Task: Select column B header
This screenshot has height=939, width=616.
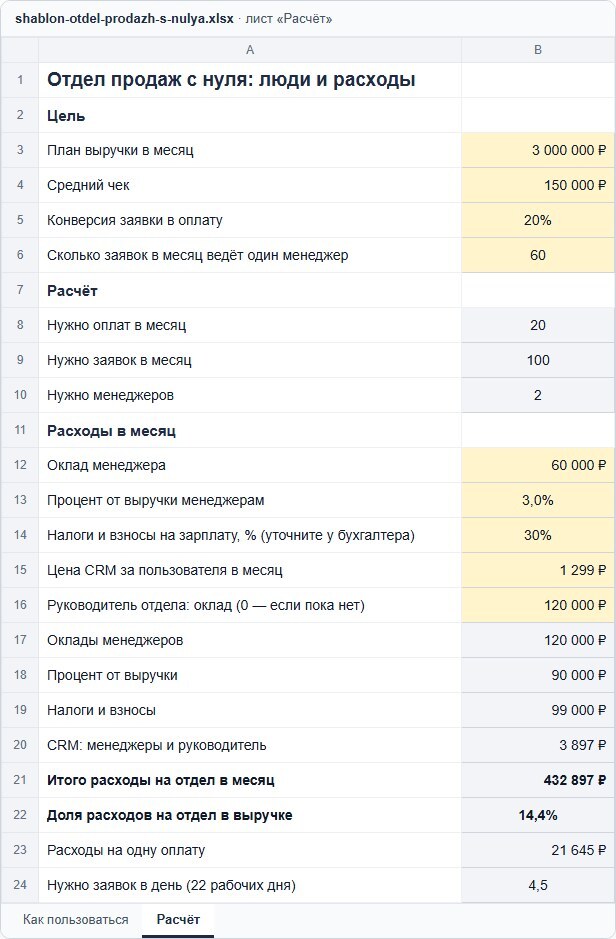Action: coord(538,50)
